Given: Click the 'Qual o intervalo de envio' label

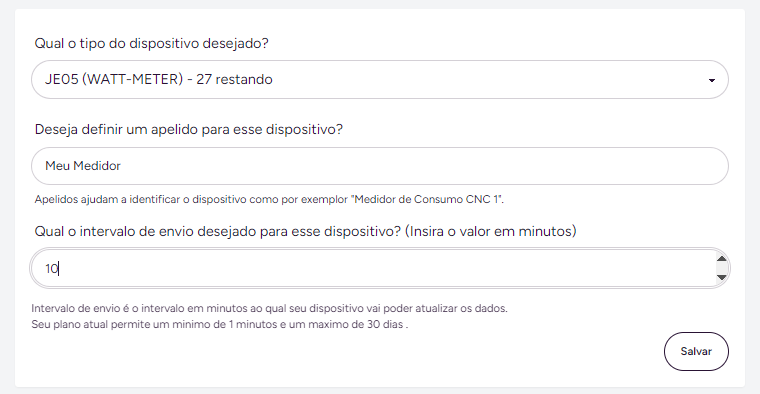Looking at the screenshot, I should click(x=305, y=231).
